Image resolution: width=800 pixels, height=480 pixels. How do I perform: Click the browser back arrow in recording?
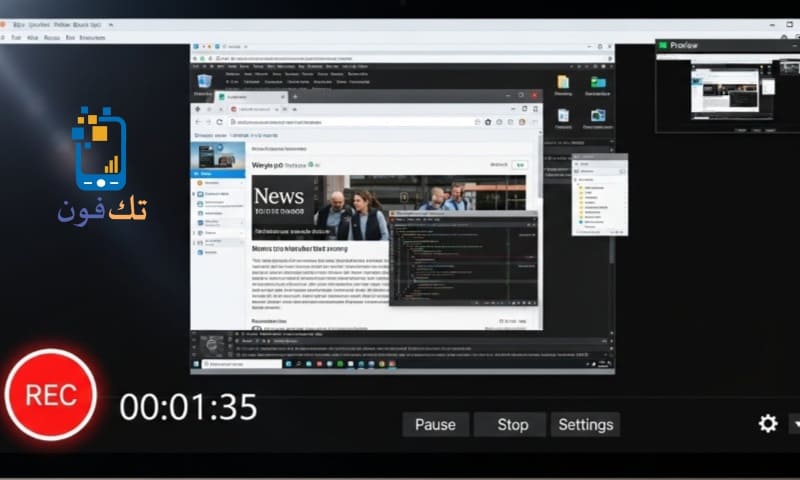click(198, 121)
